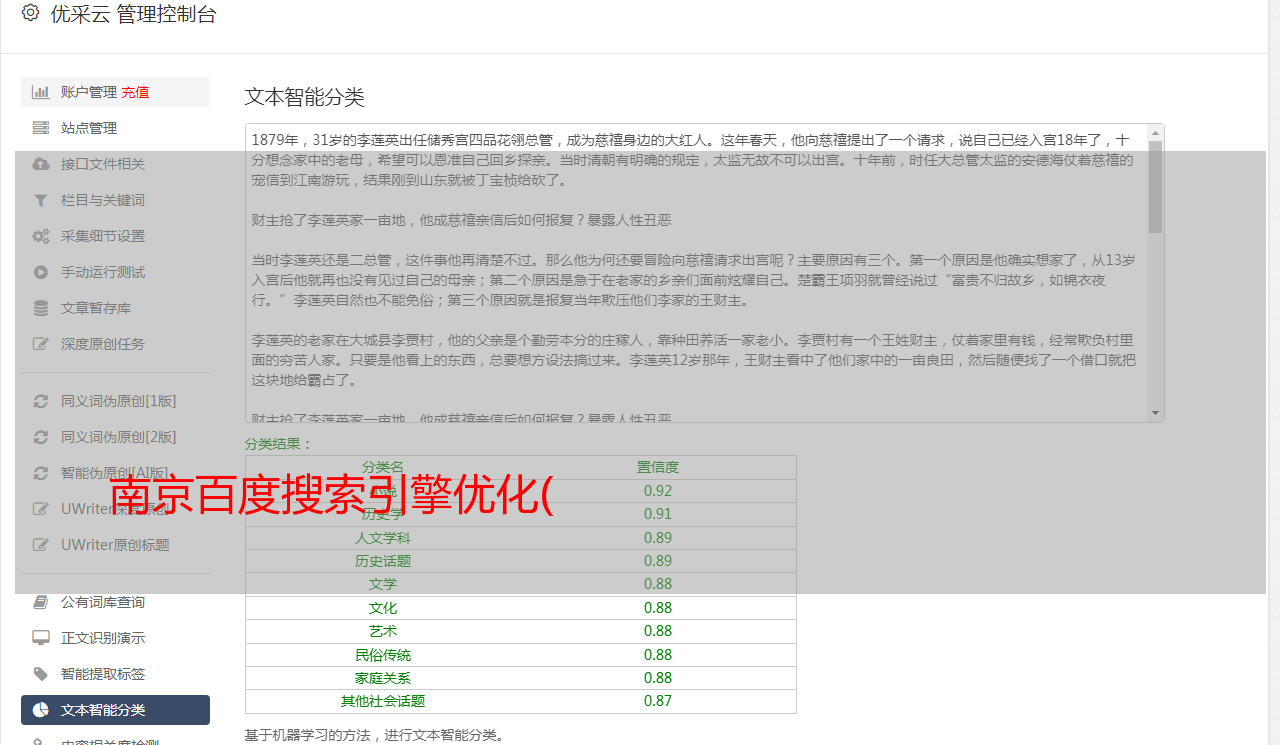
Task: Click the bar chart icon for 账户管理
Action: [41, 92]
